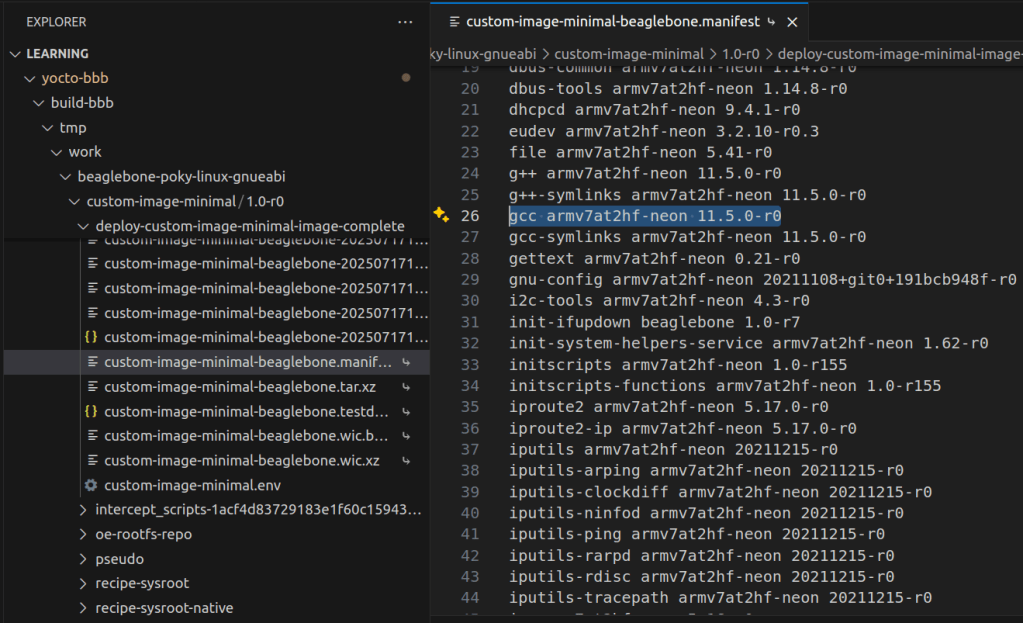
Task: Click gear icon of custom-image-minimal.env file
Action: [x=91, y=485]
